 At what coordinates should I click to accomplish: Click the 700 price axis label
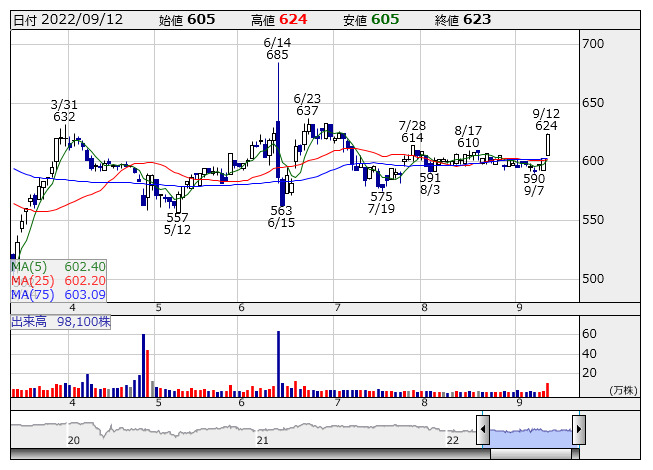coord(593,44)
